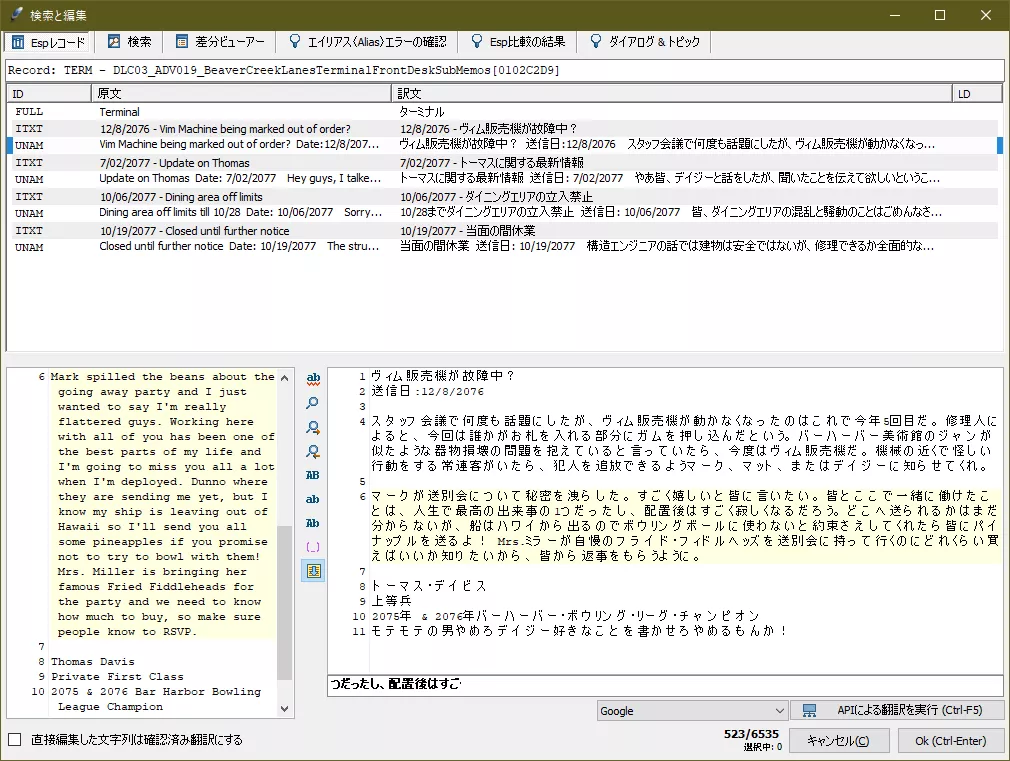The width and height of the screenshot is (1010, 761).
Task: Select UNAM row 'Closed until further notice Date: 10/19/2077'
Action: (x=504, y=247)
